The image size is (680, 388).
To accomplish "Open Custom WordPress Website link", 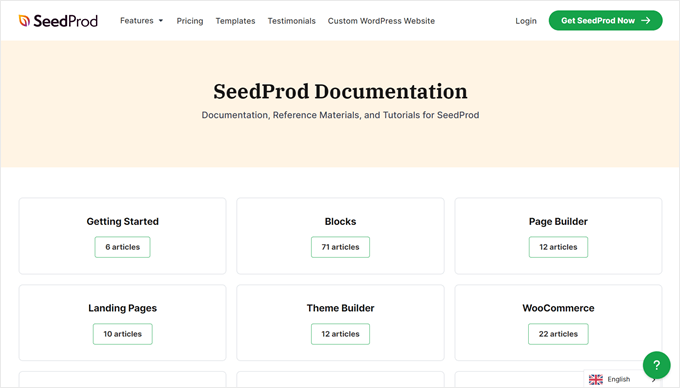I will tap(381, 21).
